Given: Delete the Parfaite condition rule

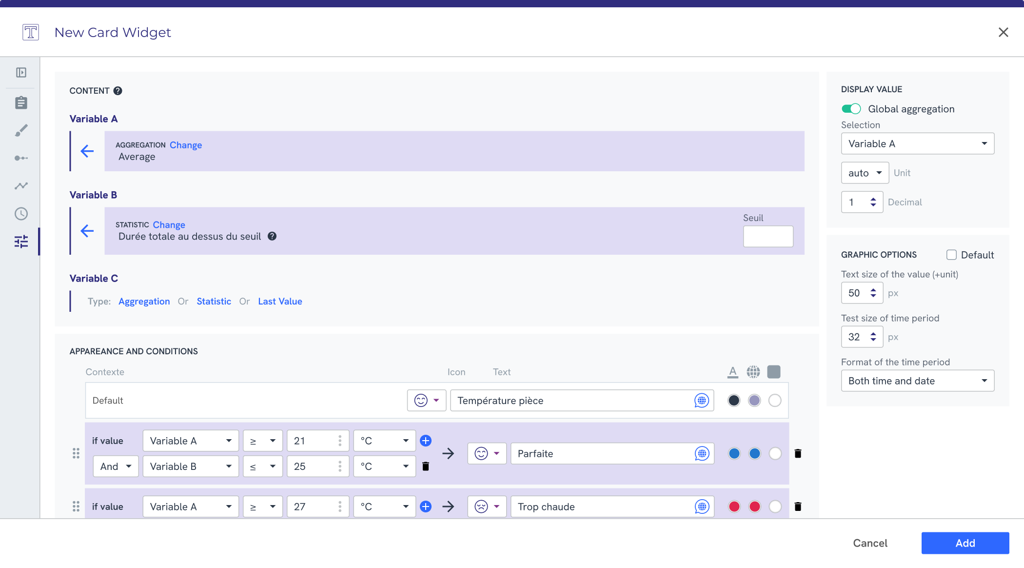Looking at the screenshot, I should [797, 454].
